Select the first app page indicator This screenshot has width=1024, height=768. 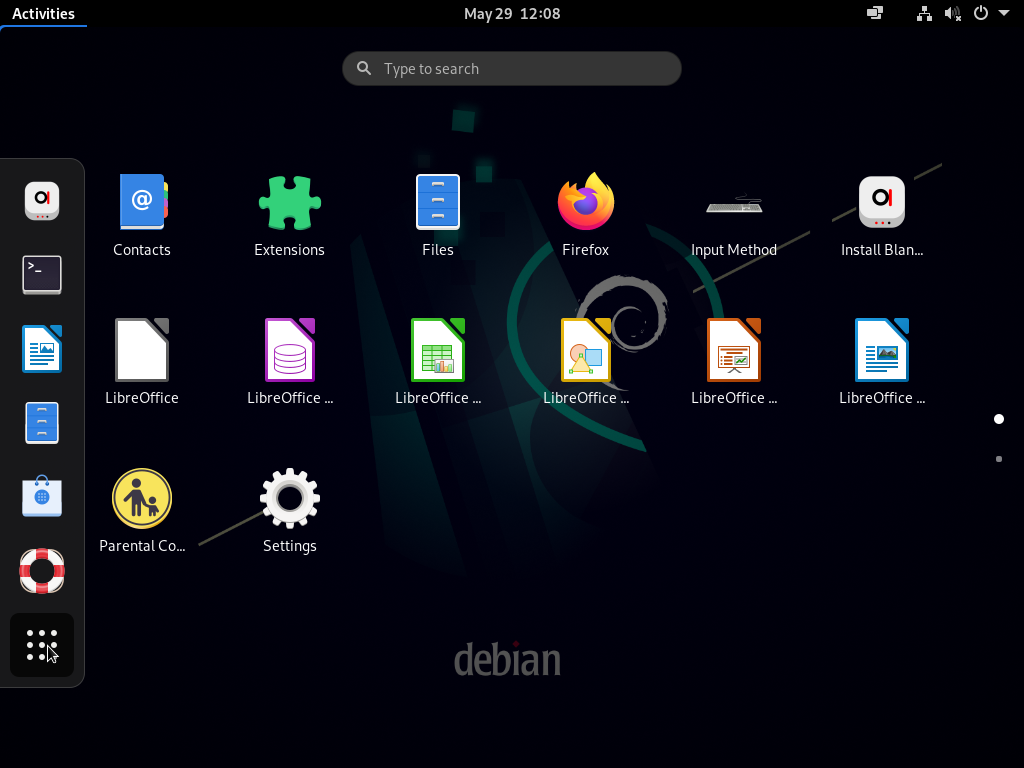click(999, 419)
